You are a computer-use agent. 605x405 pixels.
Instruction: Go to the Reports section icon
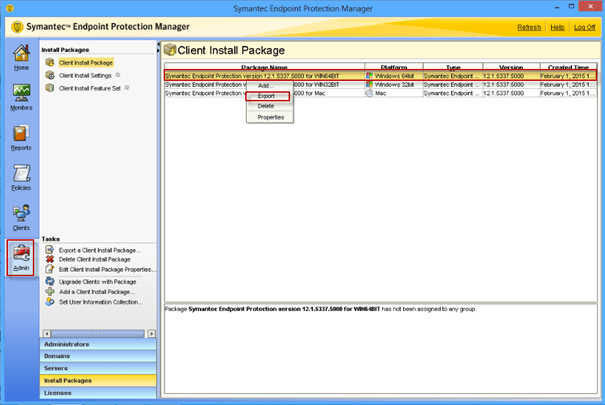[x=21, y=136]
